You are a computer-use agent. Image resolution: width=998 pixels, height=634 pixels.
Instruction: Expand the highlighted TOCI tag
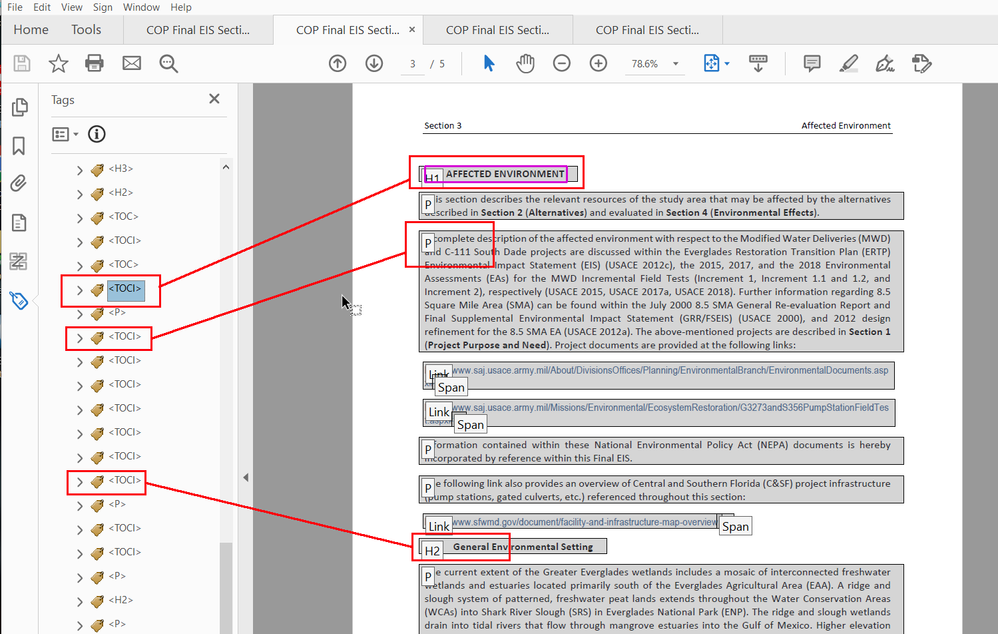tap(80, 290)
